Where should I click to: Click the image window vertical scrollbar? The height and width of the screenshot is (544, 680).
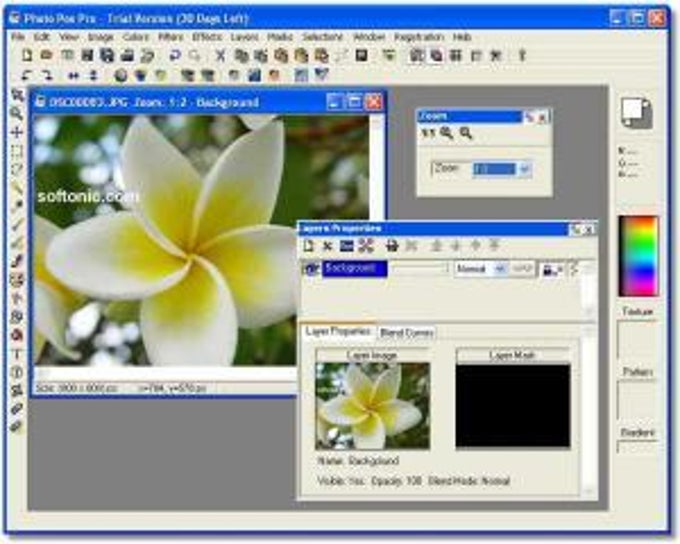[x=377, y=169]
